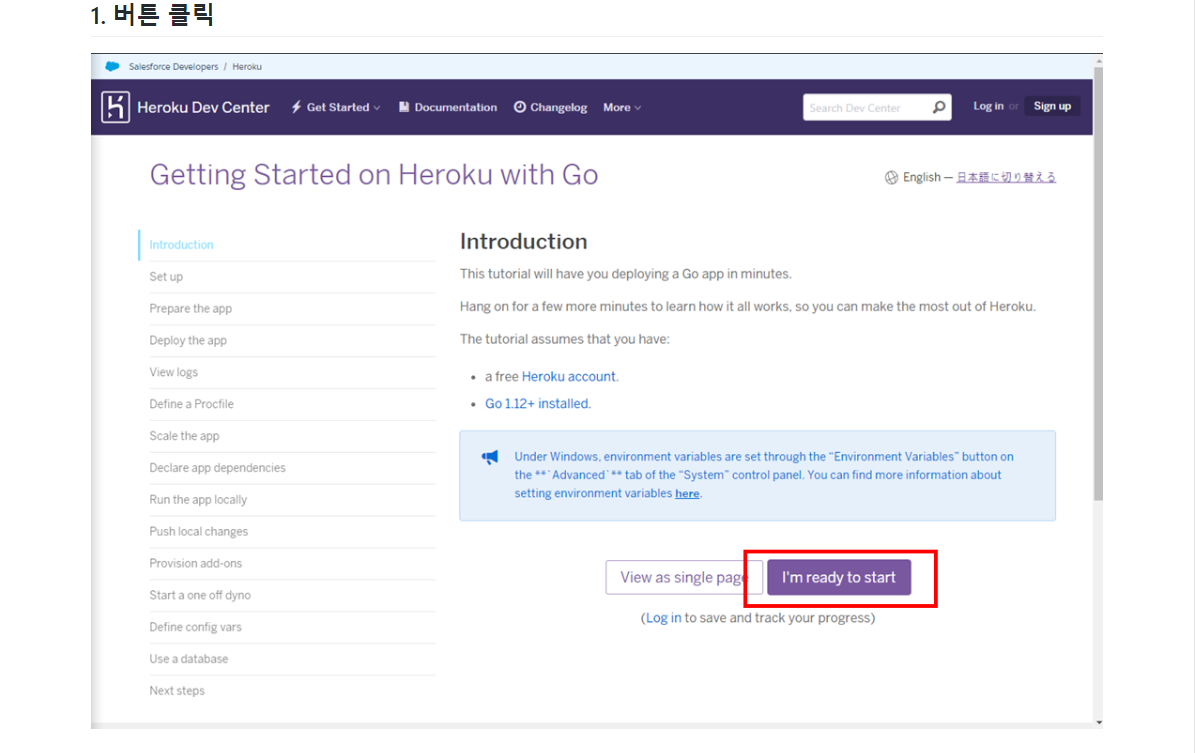Click Go 1.12+ installed link
This screenshot has width=1196, height=753.
click(x=537, y=404)
